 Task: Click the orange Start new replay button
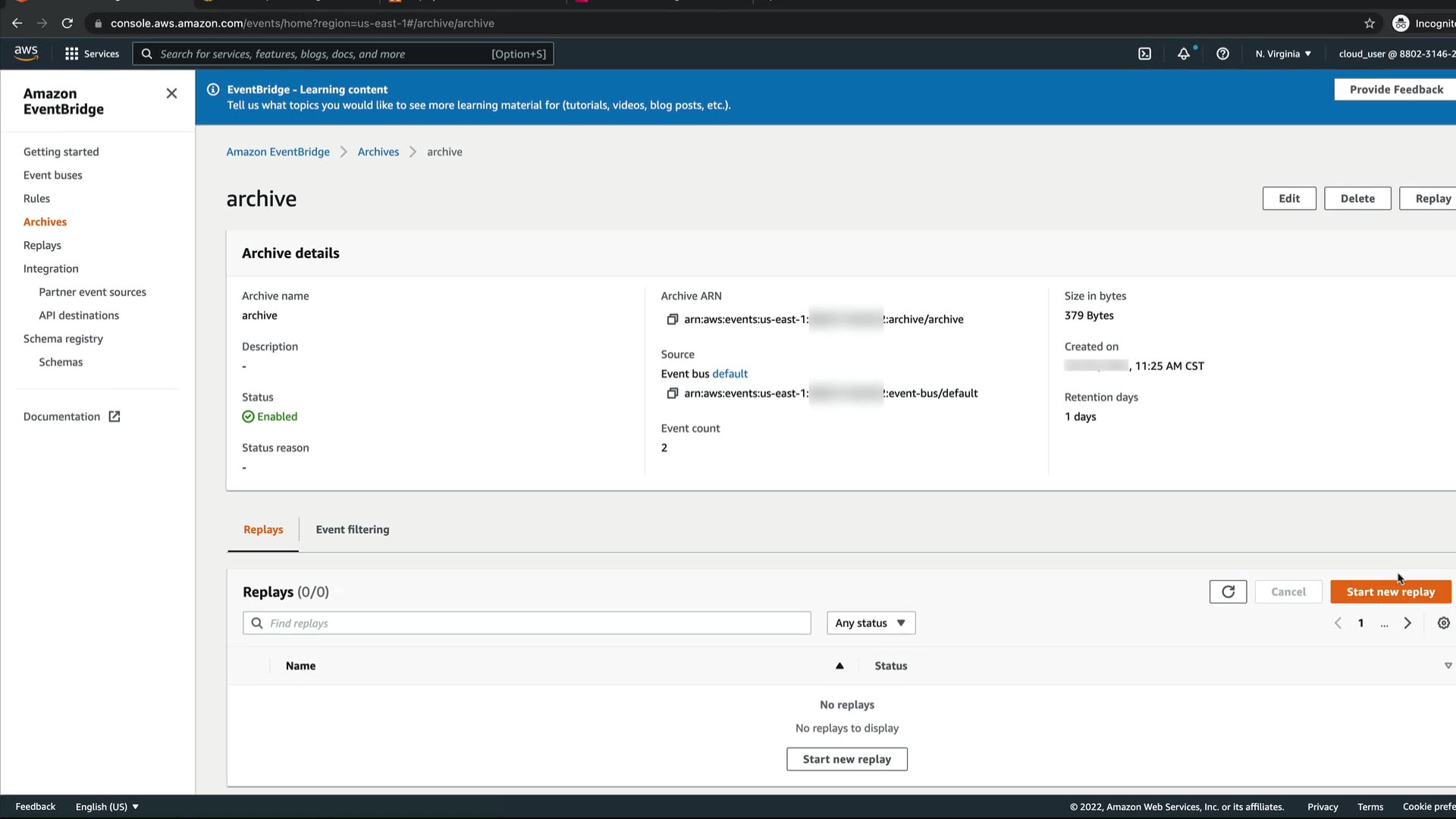click(1390, 591)
